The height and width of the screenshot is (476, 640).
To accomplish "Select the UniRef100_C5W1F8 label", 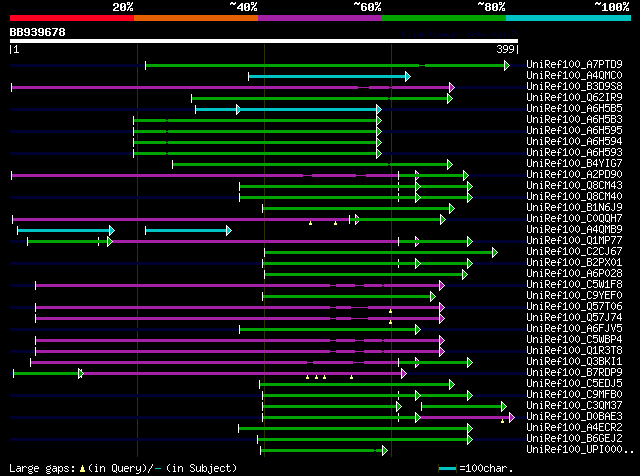I will (574, 285).
